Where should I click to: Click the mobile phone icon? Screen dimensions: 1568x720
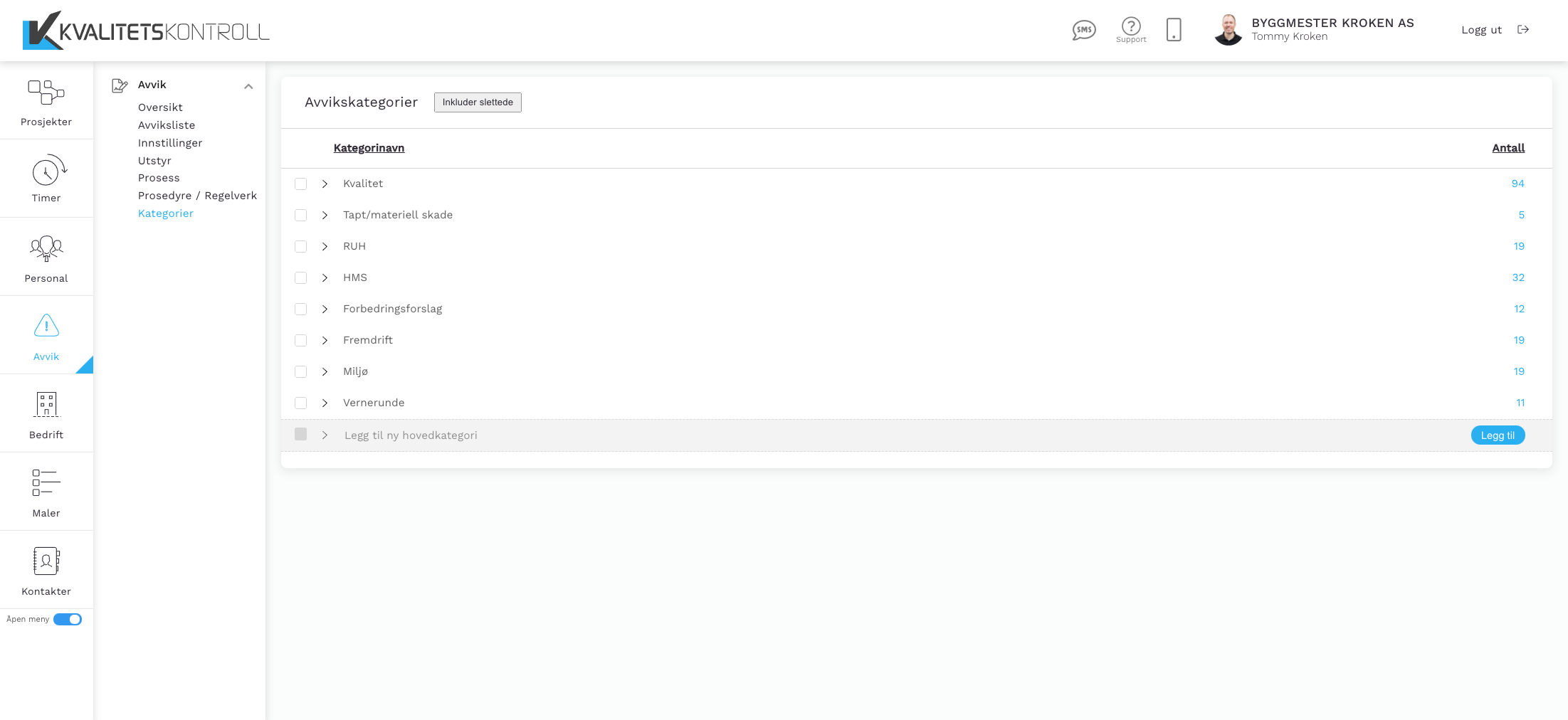[x=1174, y=30]
